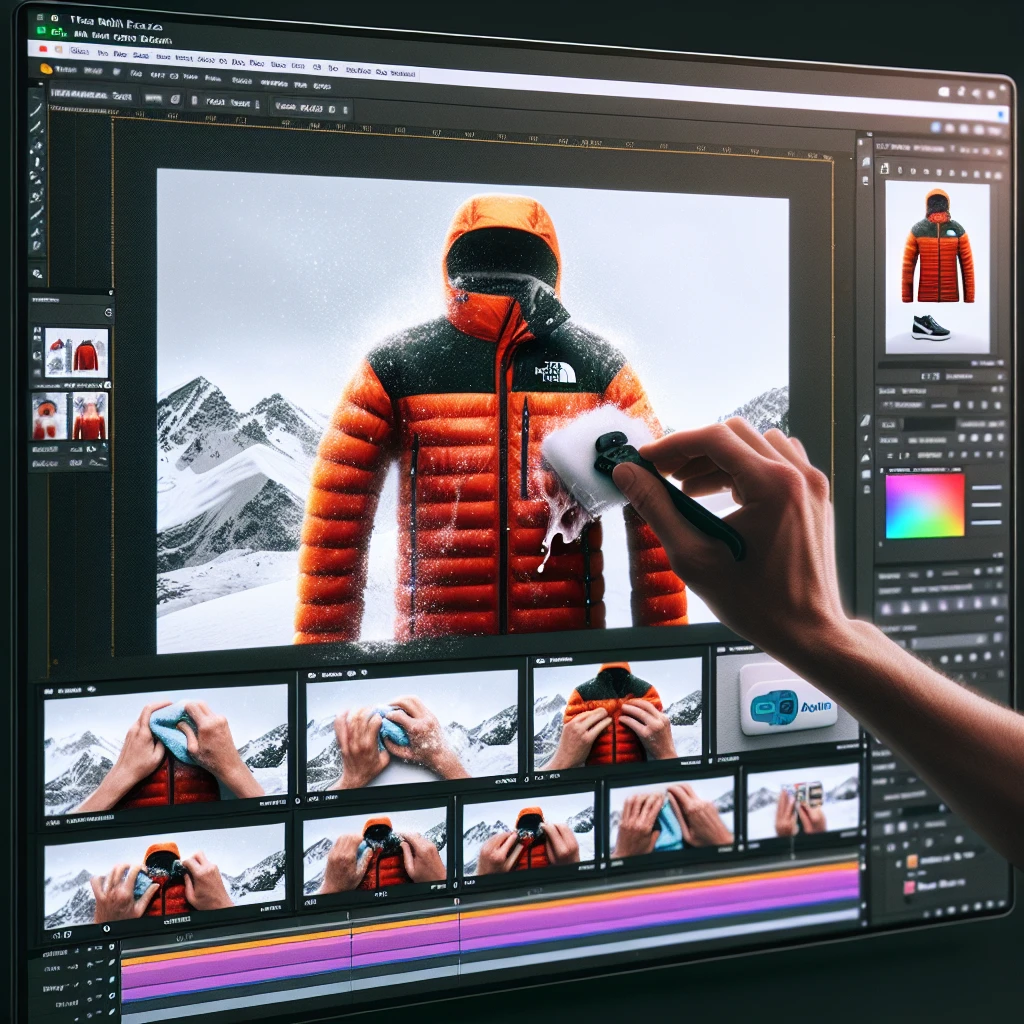Viewport: 1024px width, 1024px height.
Task: Select the left panel thumbnail with two orange figures
Action: point(70,416)
